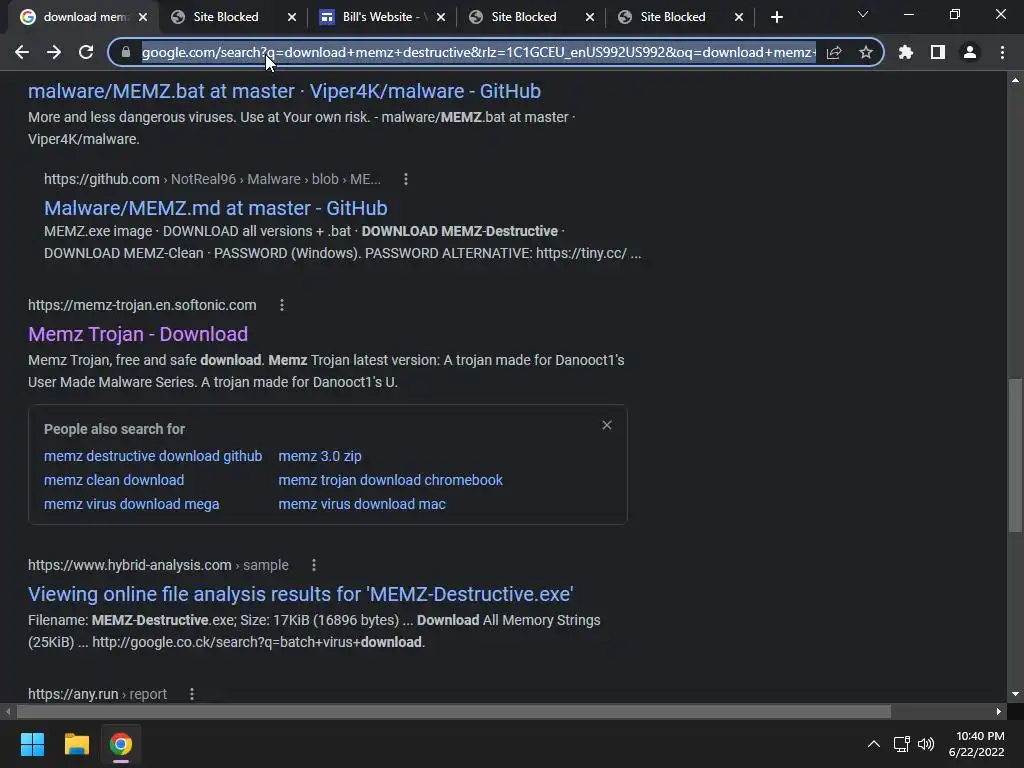Screen dimensions: 1024x768
Task: Open Chrome three-dot main menu
Action: point(1002,52)
